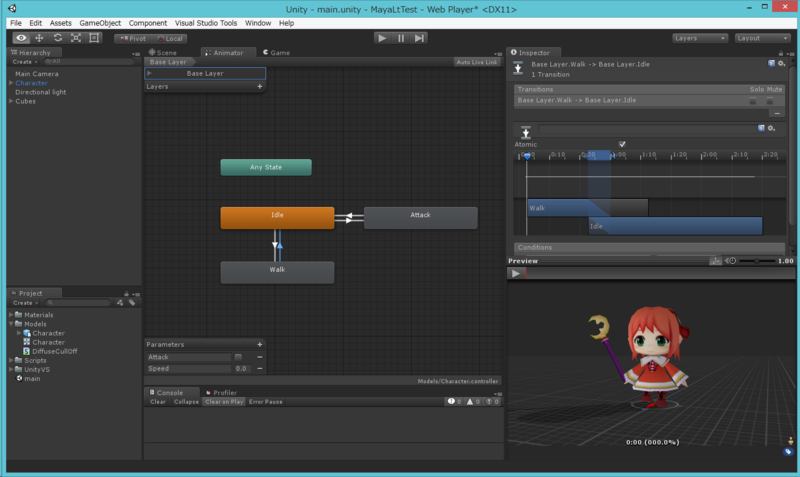This screenshot has height=477, width=800.
Task: Select the Idle state node
Action: pyautogui.click(x=277, y=218)
